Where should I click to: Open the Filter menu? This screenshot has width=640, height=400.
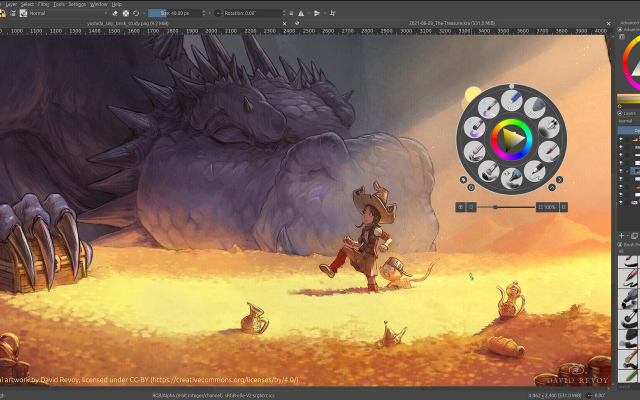tap(43, 4)
